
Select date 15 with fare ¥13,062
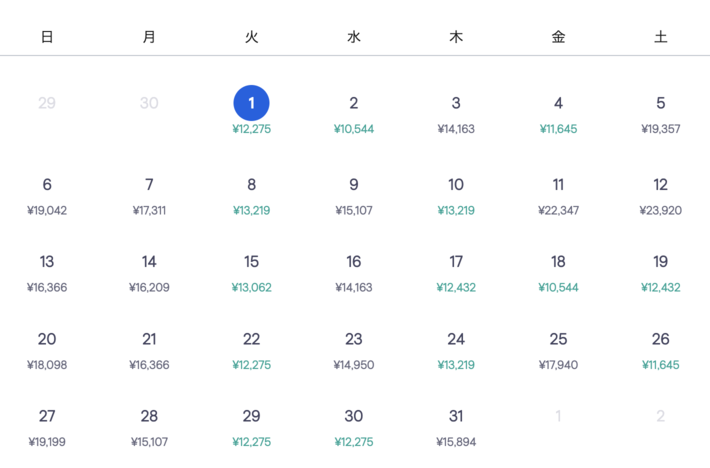[251, 272]
